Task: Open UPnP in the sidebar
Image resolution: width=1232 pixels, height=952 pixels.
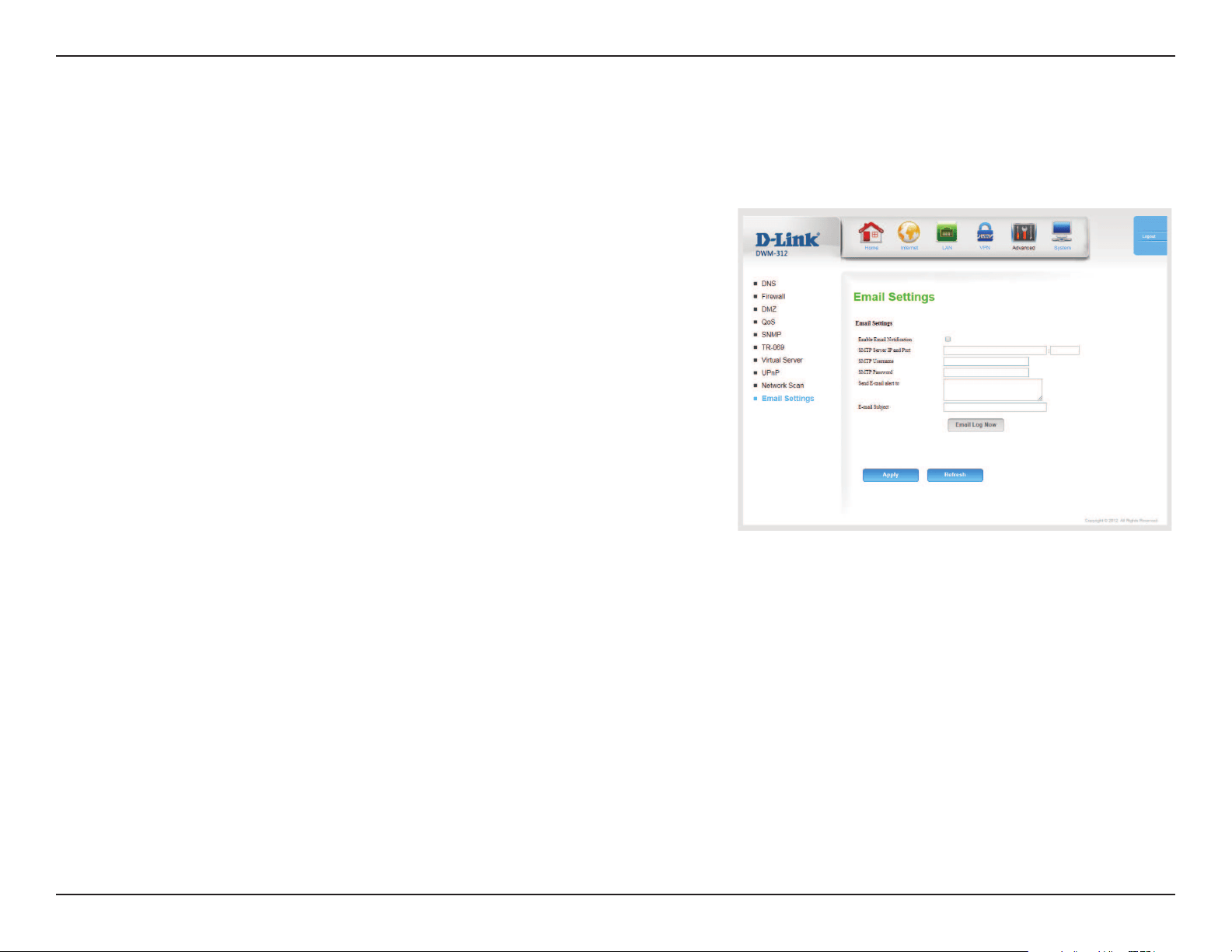Action: pyautogui.click(x=770, y=372)
